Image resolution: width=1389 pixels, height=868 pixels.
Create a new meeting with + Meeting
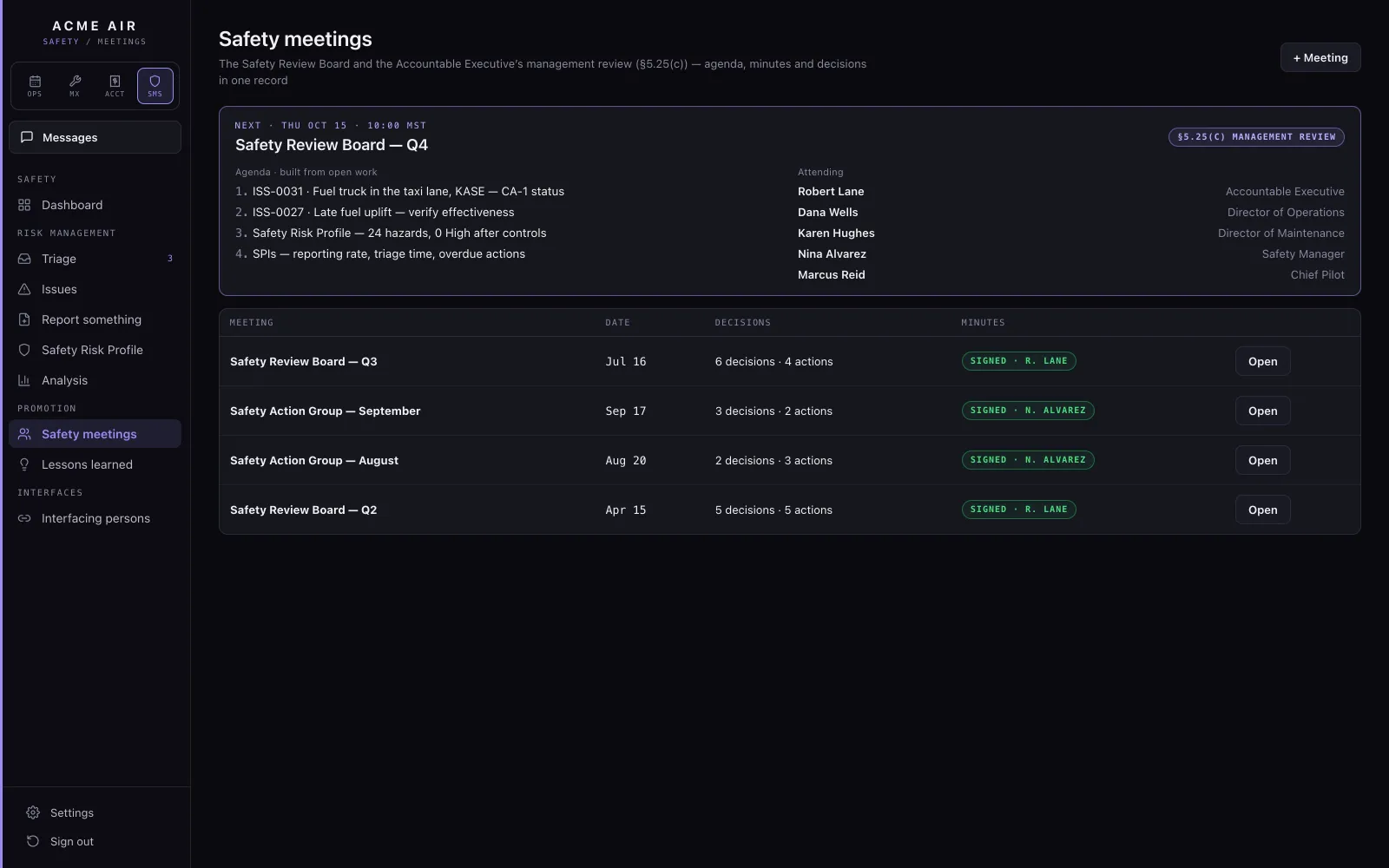1320,57
